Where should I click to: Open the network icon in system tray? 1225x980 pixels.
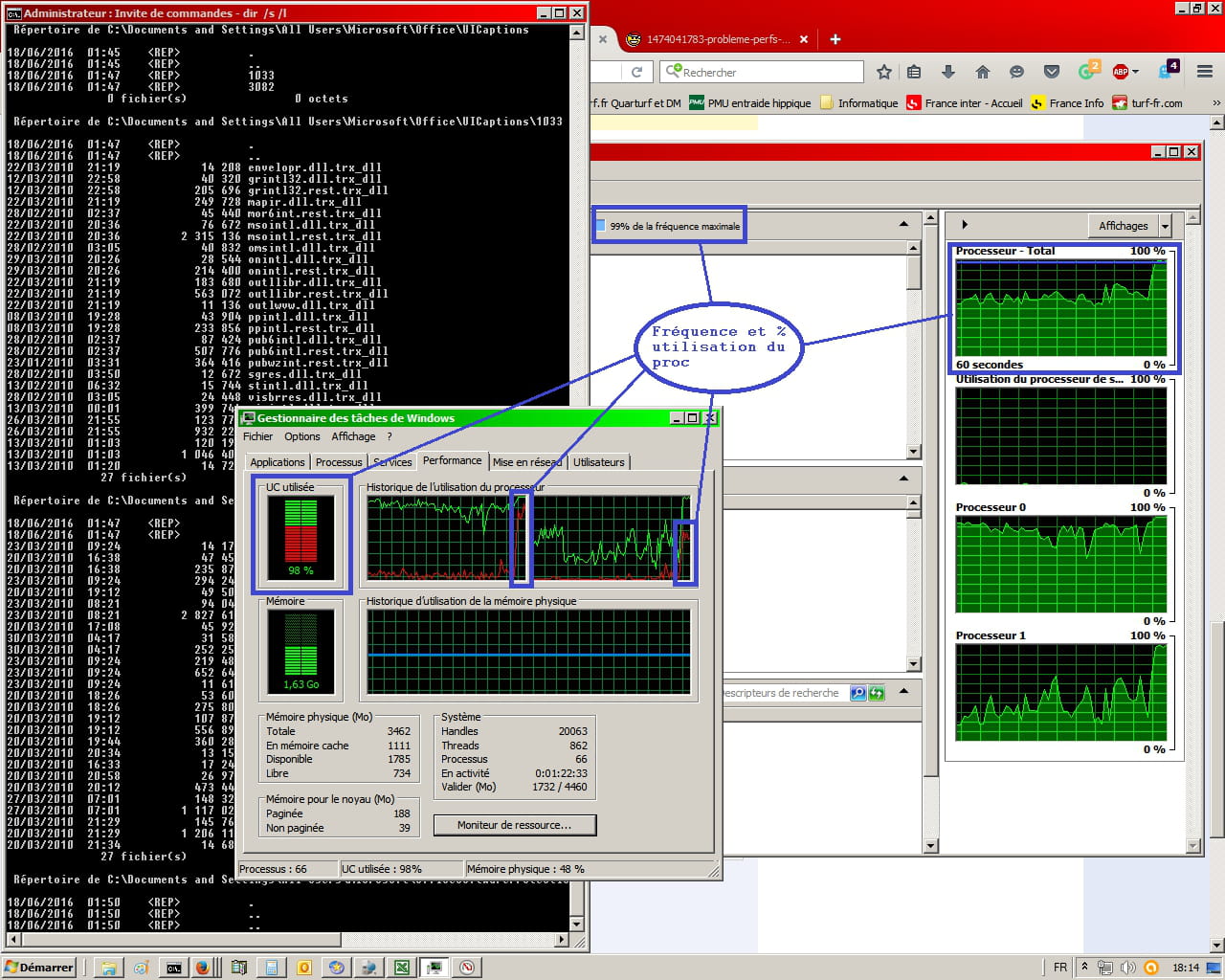1105,968
